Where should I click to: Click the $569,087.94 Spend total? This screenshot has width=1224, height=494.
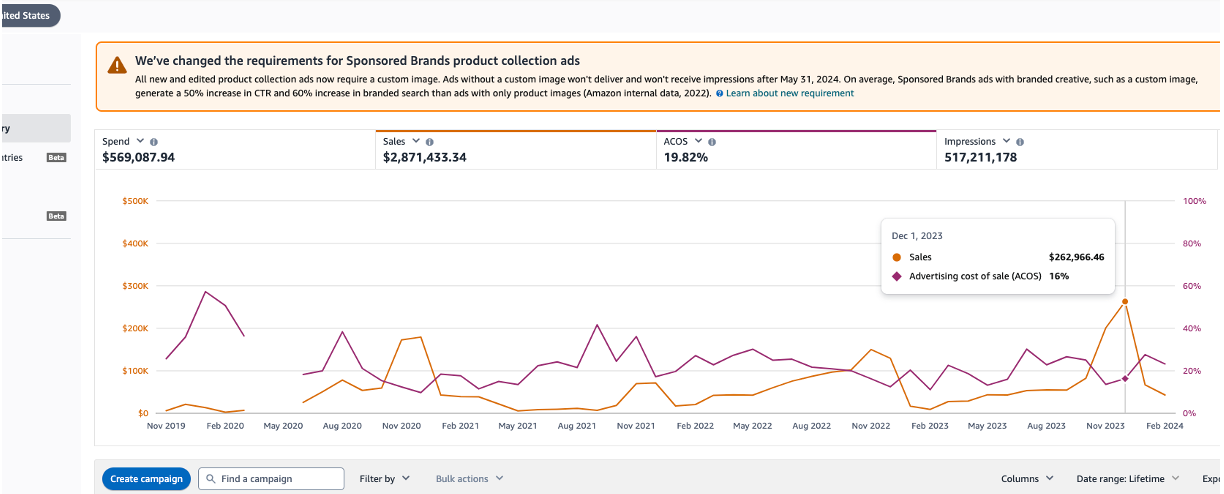point(139,158)
